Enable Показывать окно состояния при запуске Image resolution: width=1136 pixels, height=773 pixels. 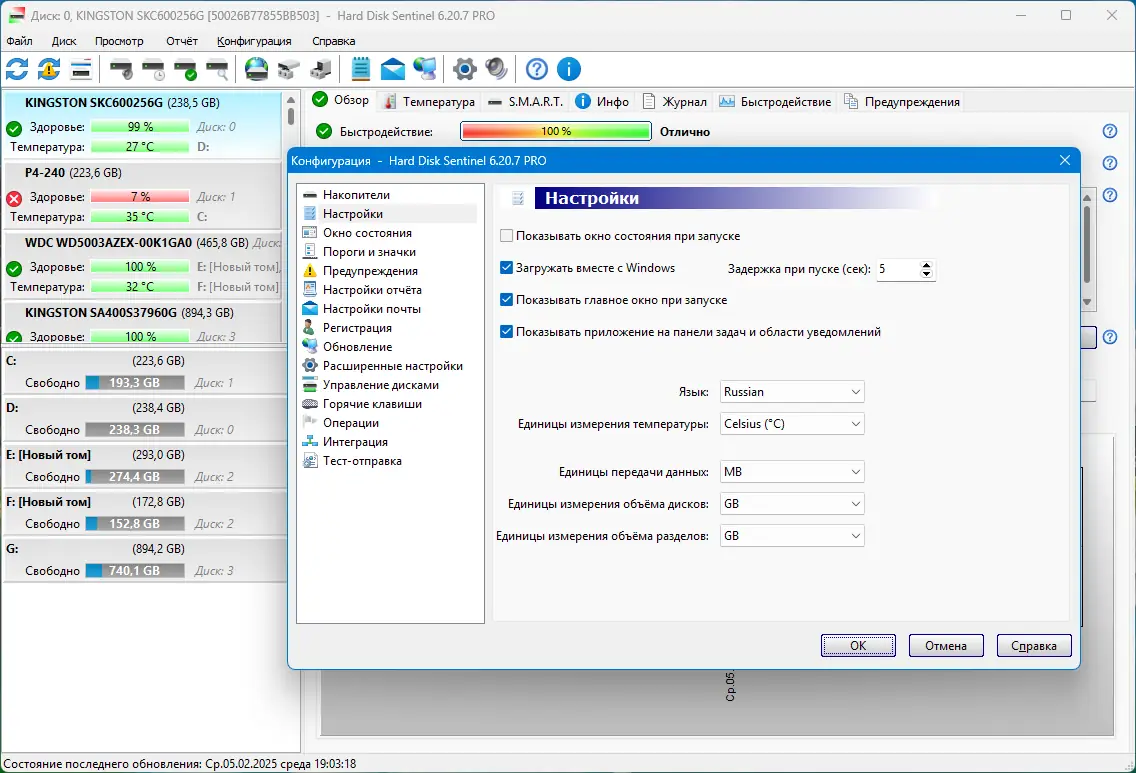pos(506,236)
